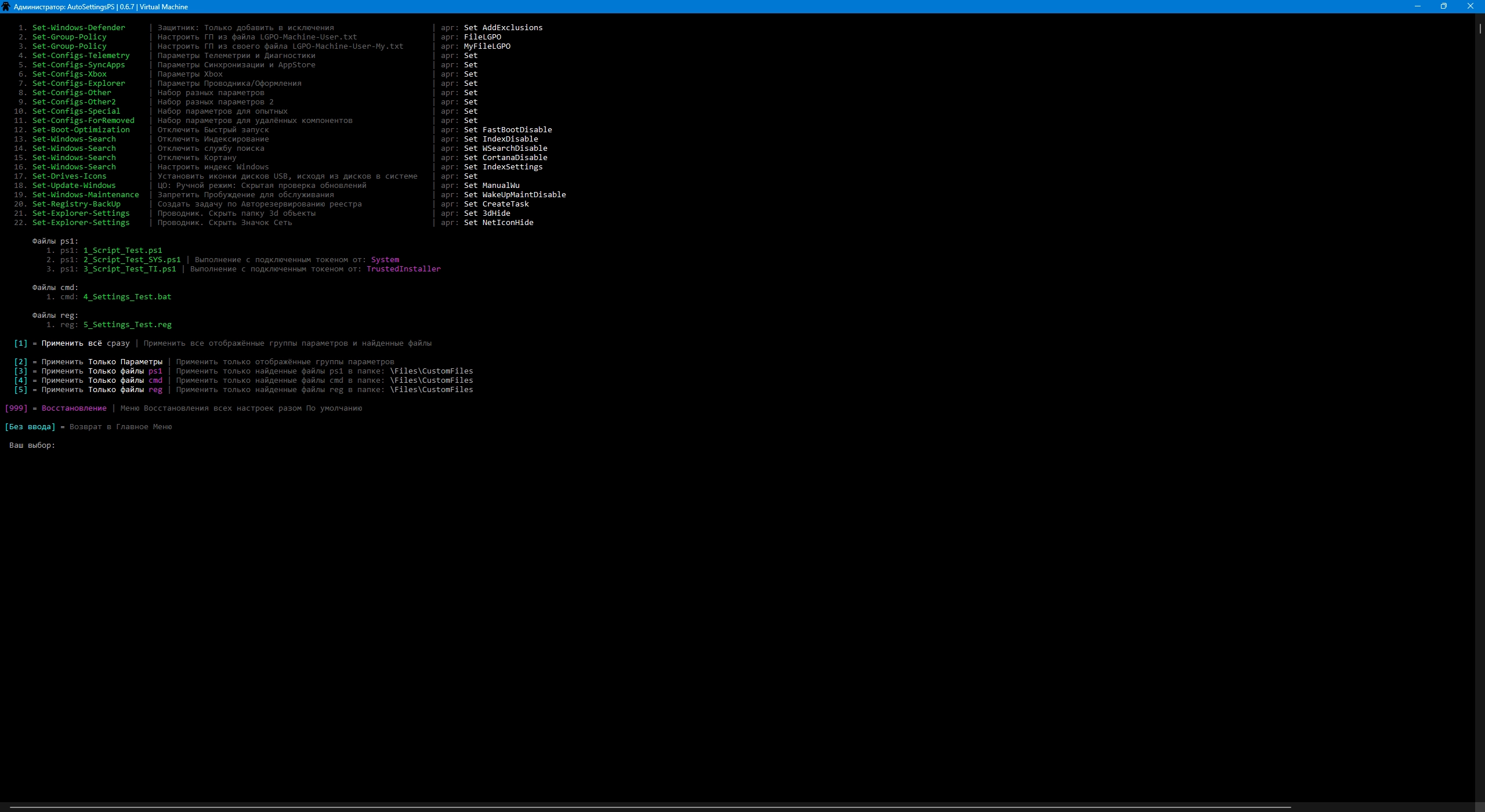Image resolution: width=1485 pixels, height=812 pixels.
Task: Click Set-Configs-Telemetry entry
Action: [81, 56]
